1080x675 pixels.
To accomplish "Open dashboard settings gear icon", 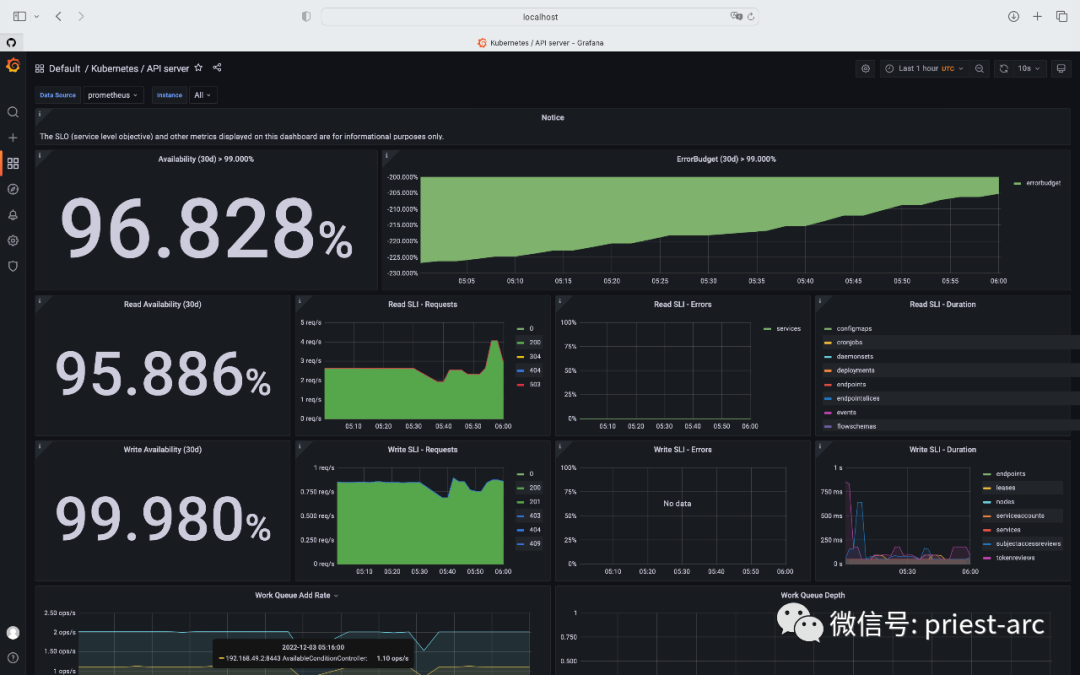I will coord(866,68).
